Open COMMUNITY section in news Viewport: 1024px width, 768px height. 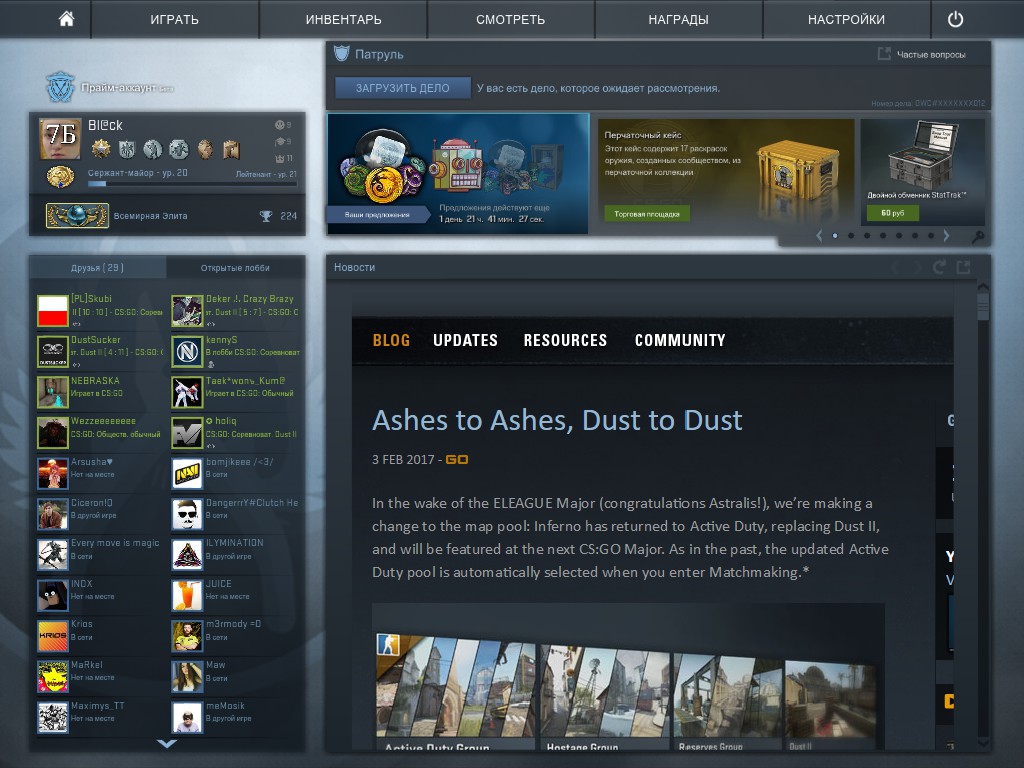point(680,340)
